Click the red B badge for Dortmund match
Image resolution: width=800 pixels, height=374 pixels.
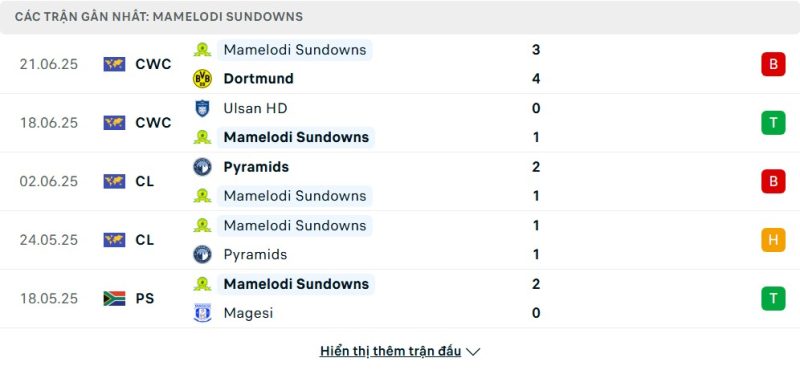773,64
